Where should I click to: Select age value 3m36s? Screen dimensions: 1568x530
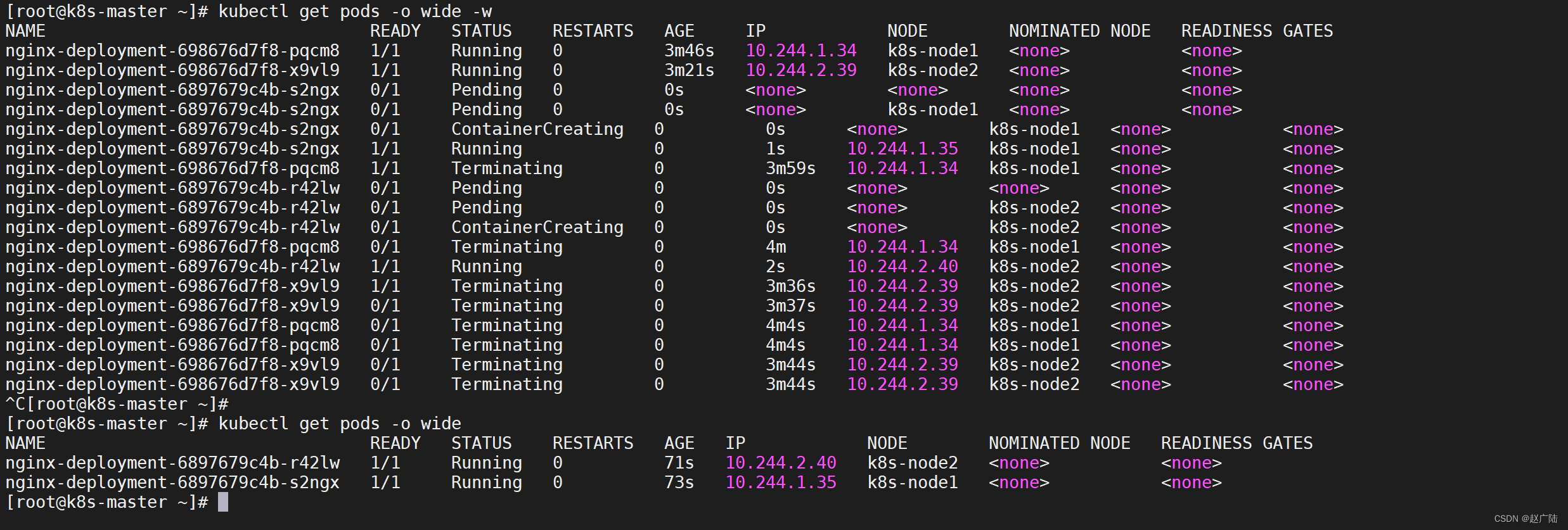[x=791, y=286]
